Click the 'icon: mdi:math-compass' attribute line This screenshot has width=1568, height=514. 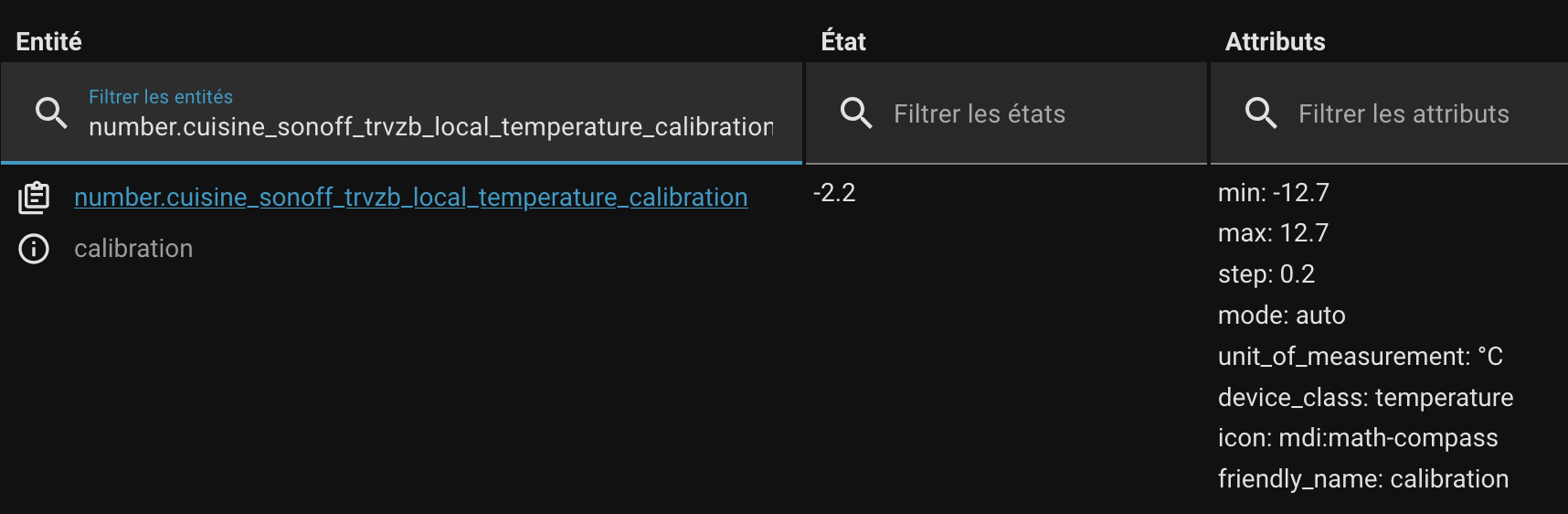pyautogui.click(x=1358, y=438)
